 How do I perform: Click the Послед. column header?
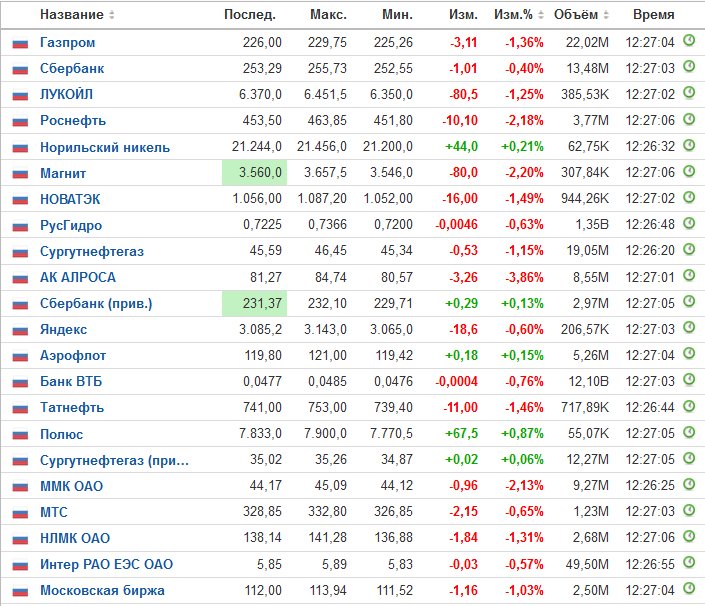coord(250,15)
